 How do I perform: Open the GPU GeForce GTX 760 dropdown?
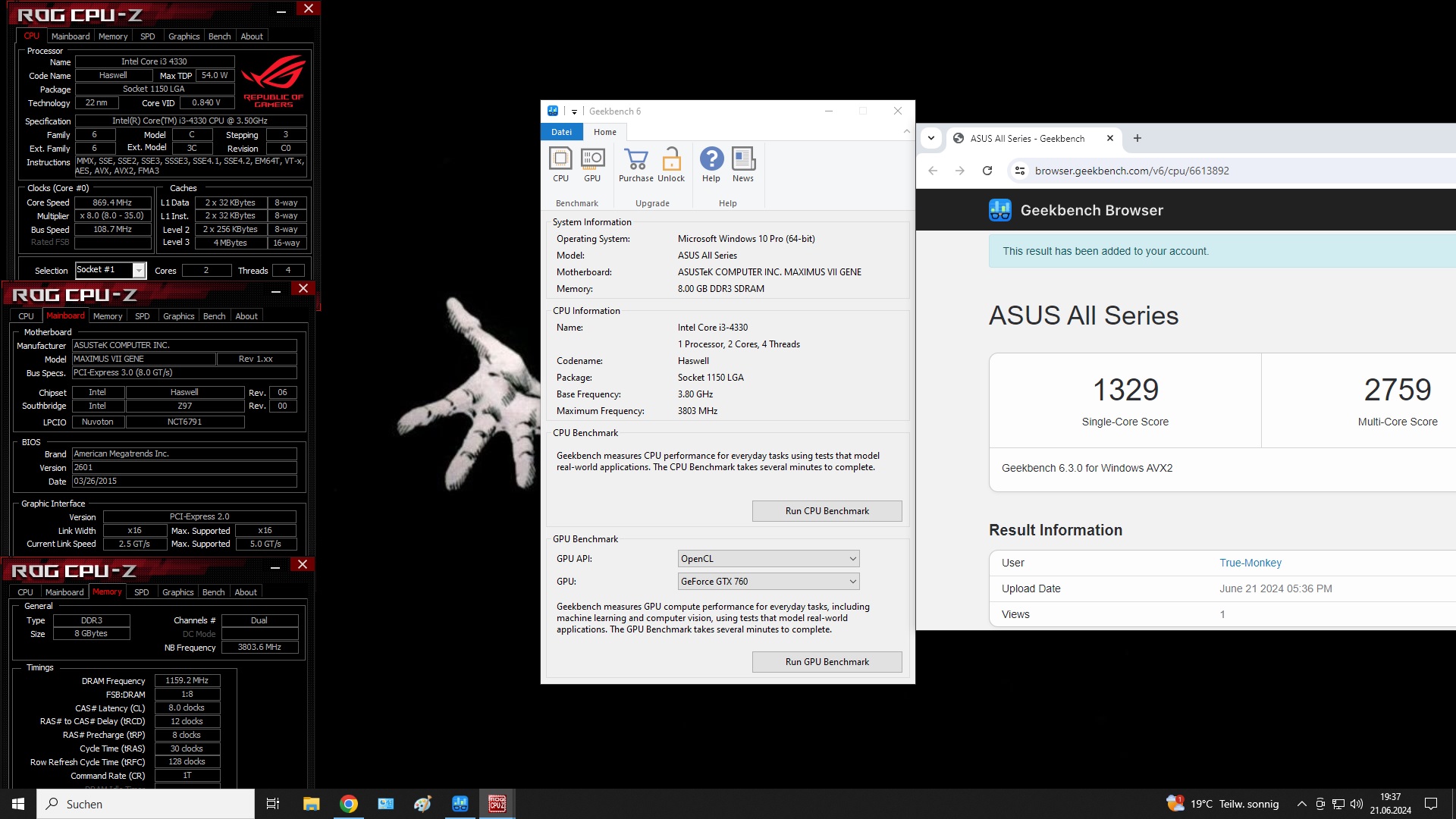point(768,582)
